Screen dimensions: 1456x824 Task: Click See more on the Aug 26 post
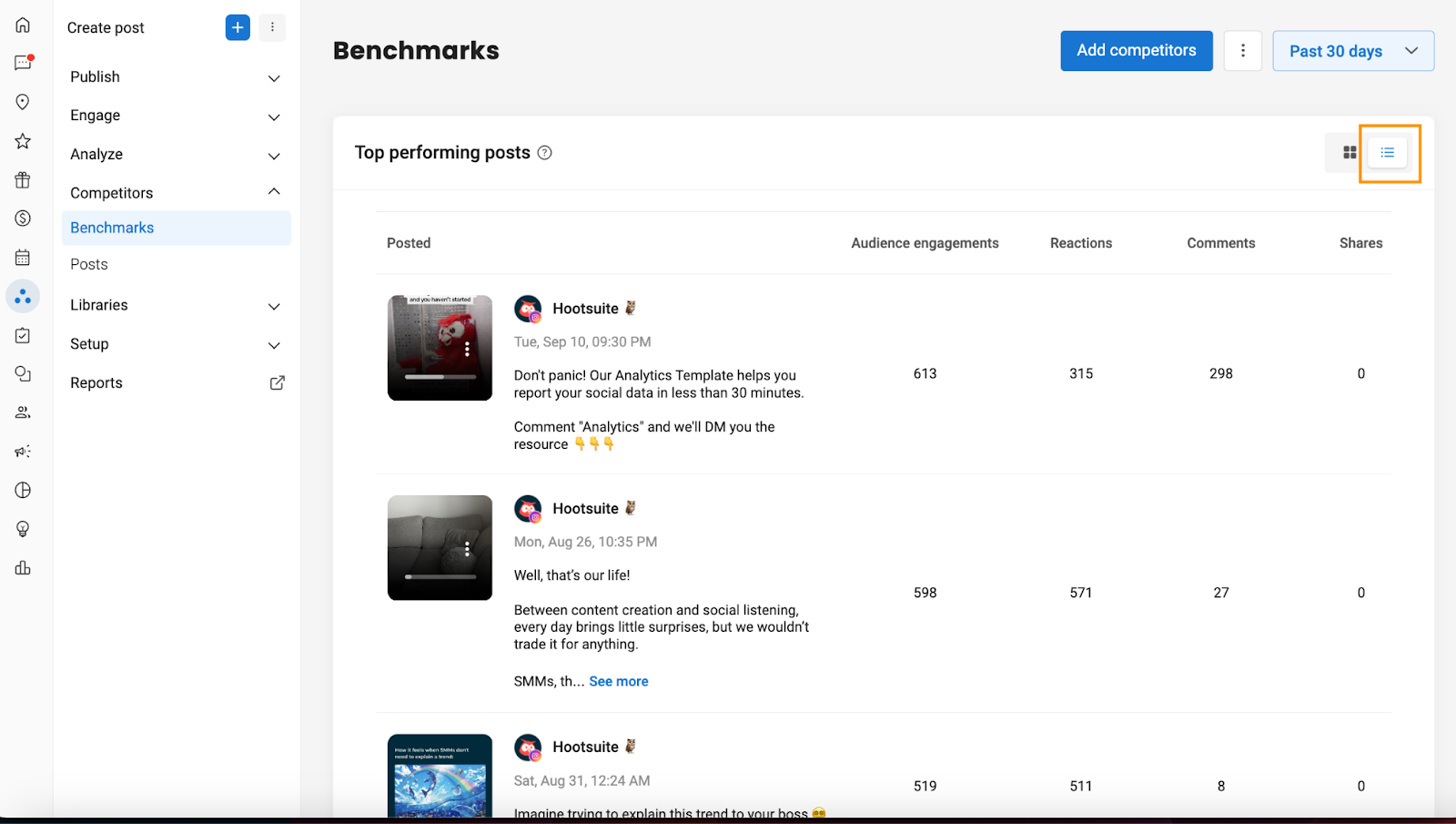click(619, 681)
